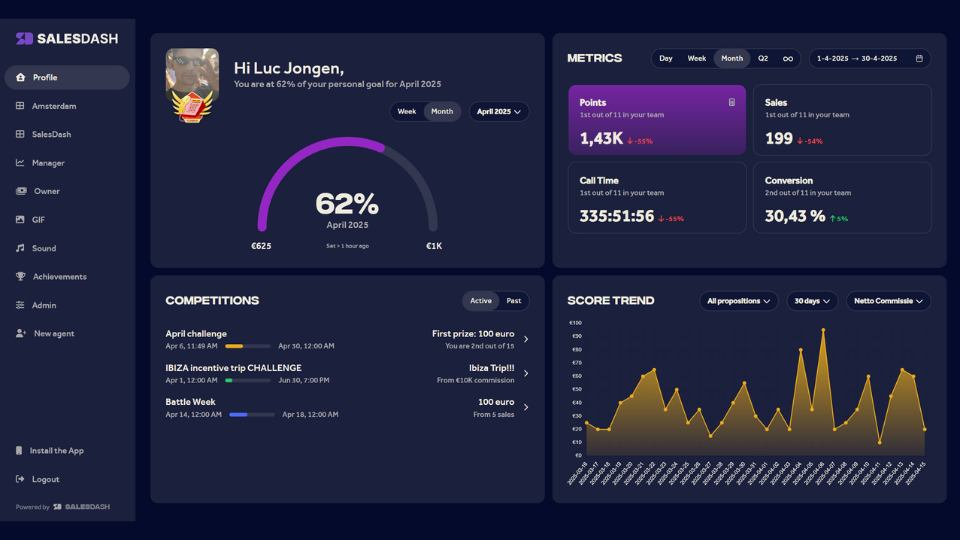Click the 62% goal gauge arc
This screenshot has height=540, width=960.
tap(347, 184)
